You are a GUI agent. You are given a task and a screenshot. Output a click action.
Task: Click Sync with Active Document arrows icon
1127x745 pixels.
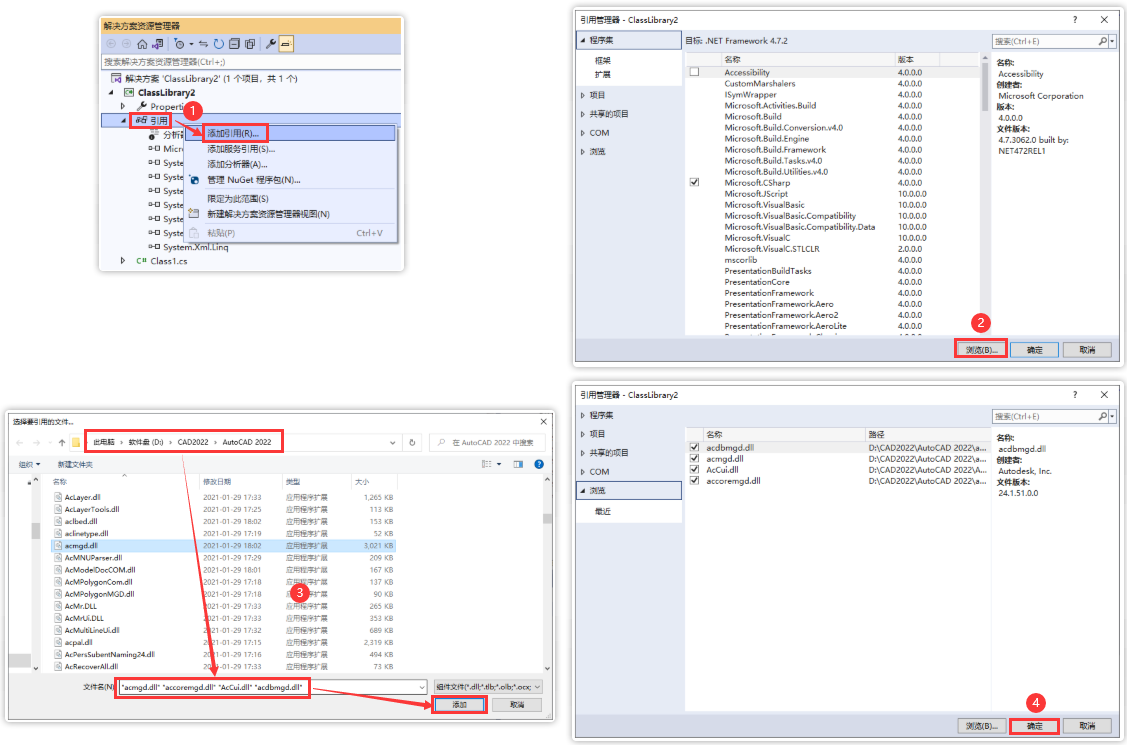click(x=203, y=44)
